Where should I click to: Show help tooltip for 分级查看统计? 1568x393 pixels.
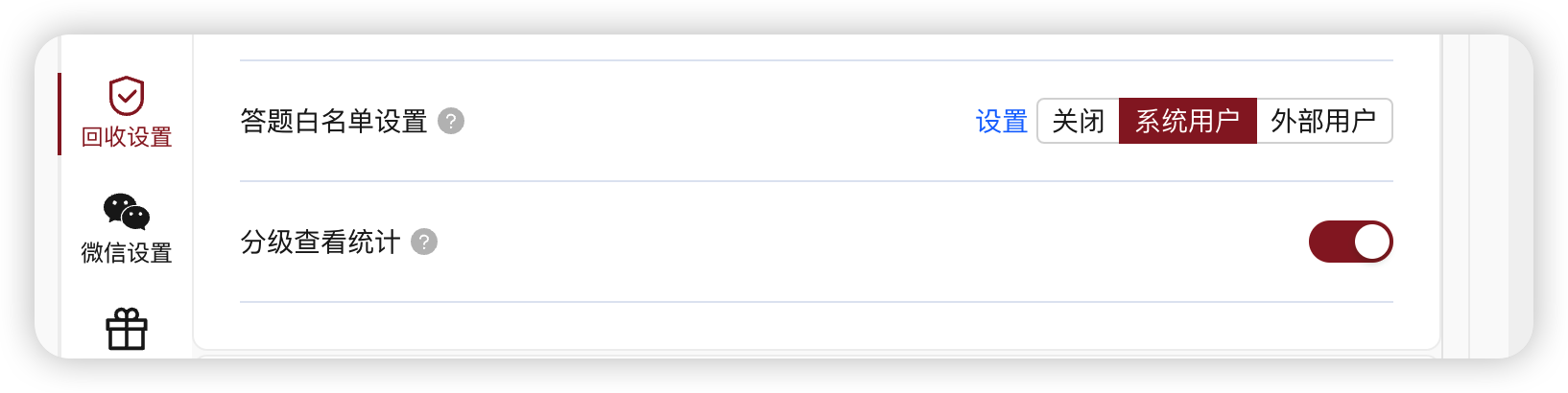click(424, 242)
